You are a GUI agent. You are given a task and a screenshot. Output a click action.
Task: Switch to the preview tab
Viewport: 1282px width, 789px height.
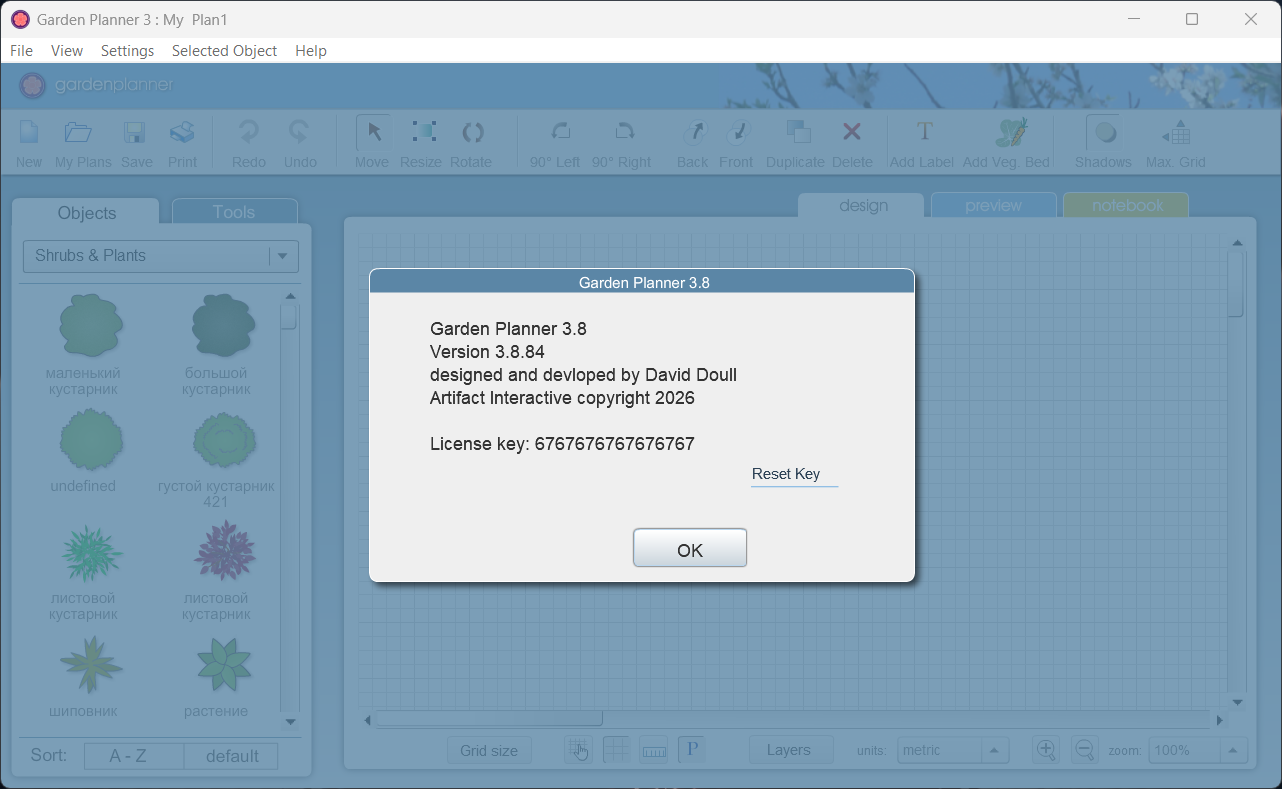[993, 206]
